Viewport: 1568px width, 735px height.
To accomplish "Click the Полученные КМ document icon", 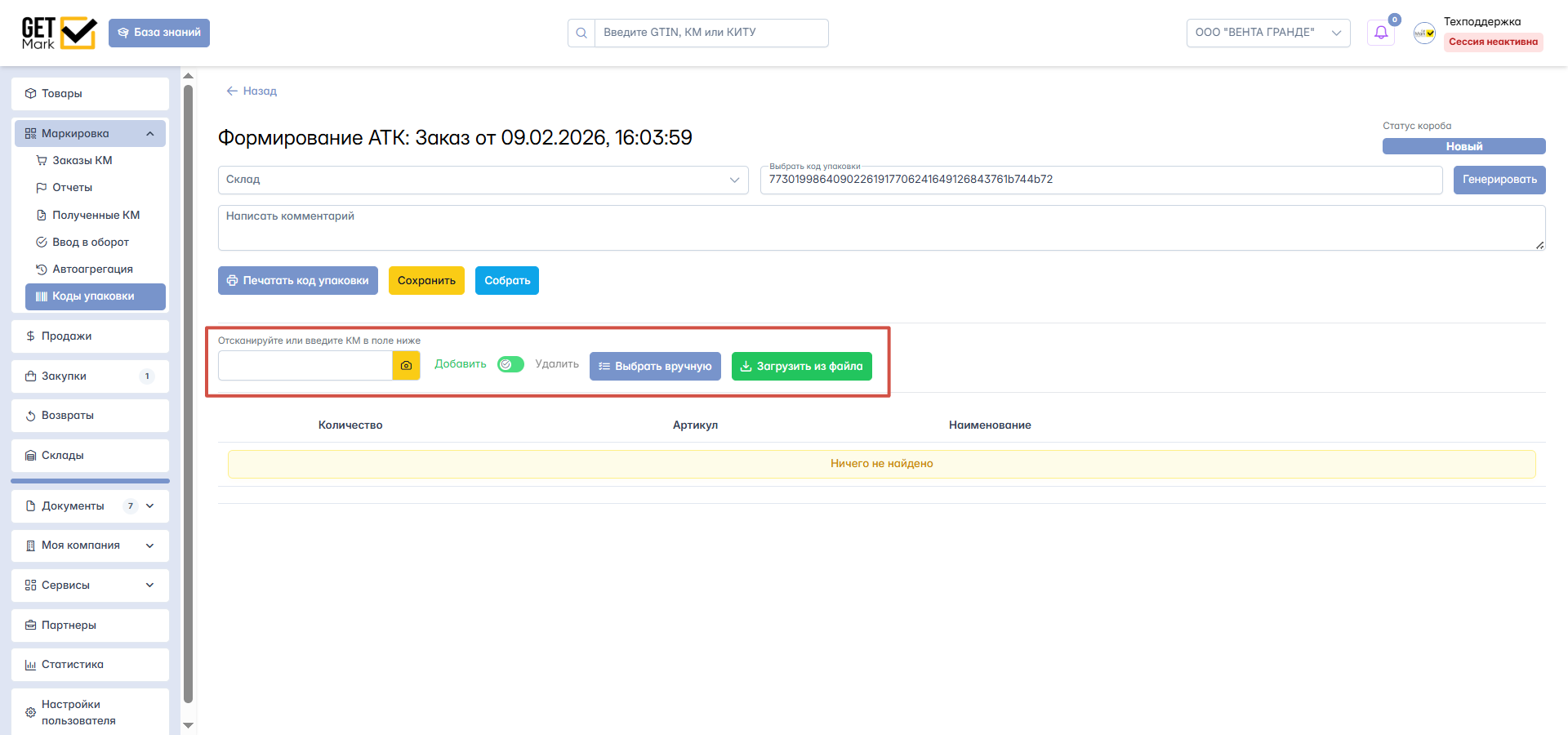I will coord(42,215).
